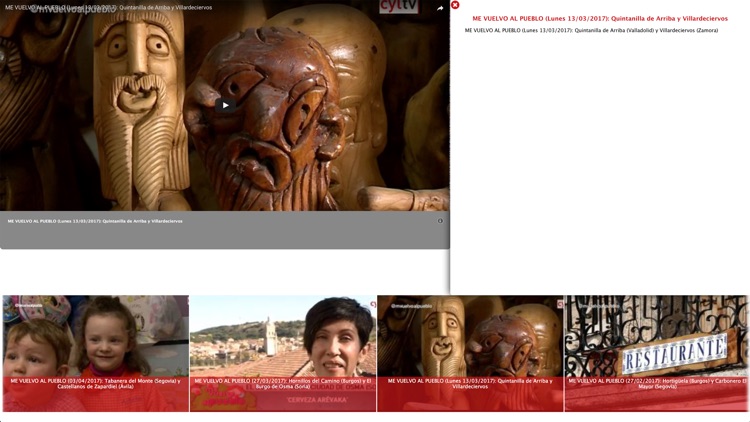Image resolution: width=750 pixels, height=422 pixels.
Task: Play the video with the center play button
Action: pyautogui.click(x=225, y=105)
